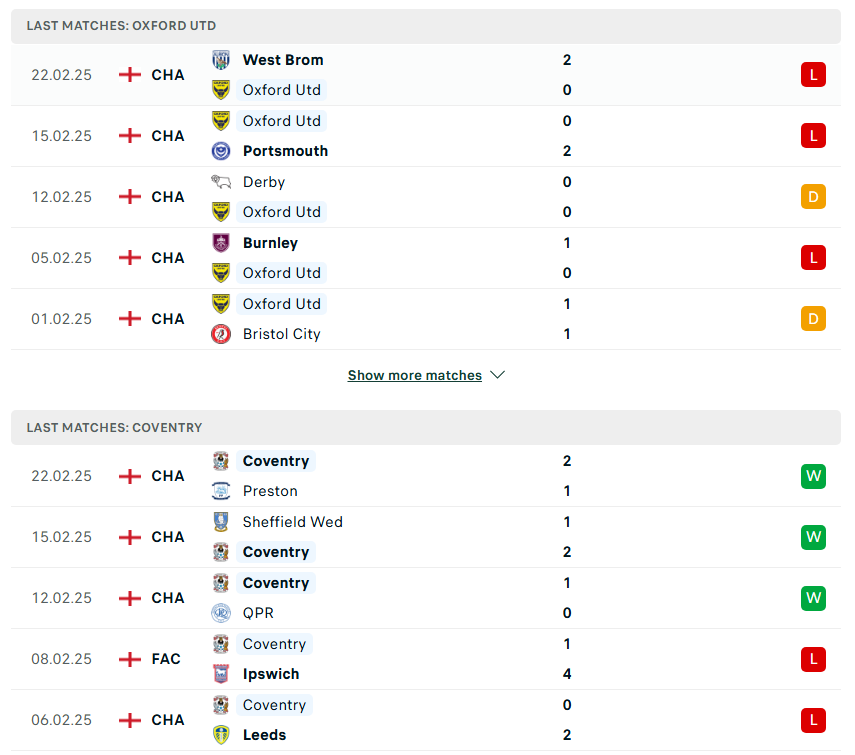Image resolution: width=855 pixels, height=755 pixels.
Task: Click the Burnley club crest
Action: (x=221, y=243)
